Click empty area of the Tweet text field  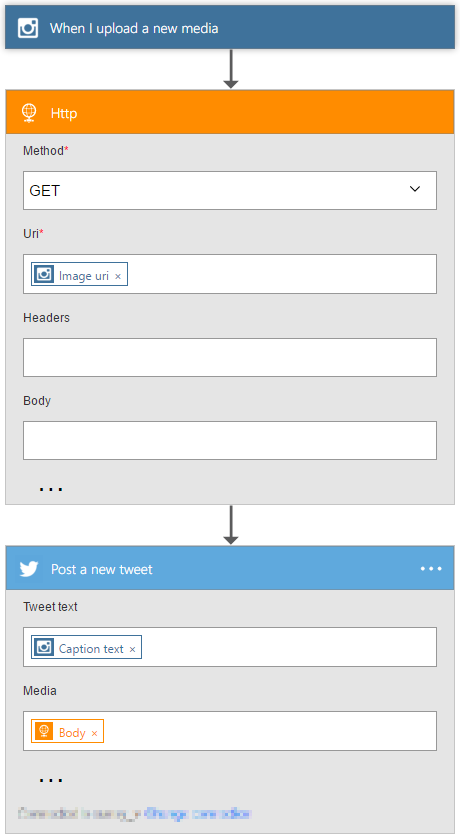point(289,647)
